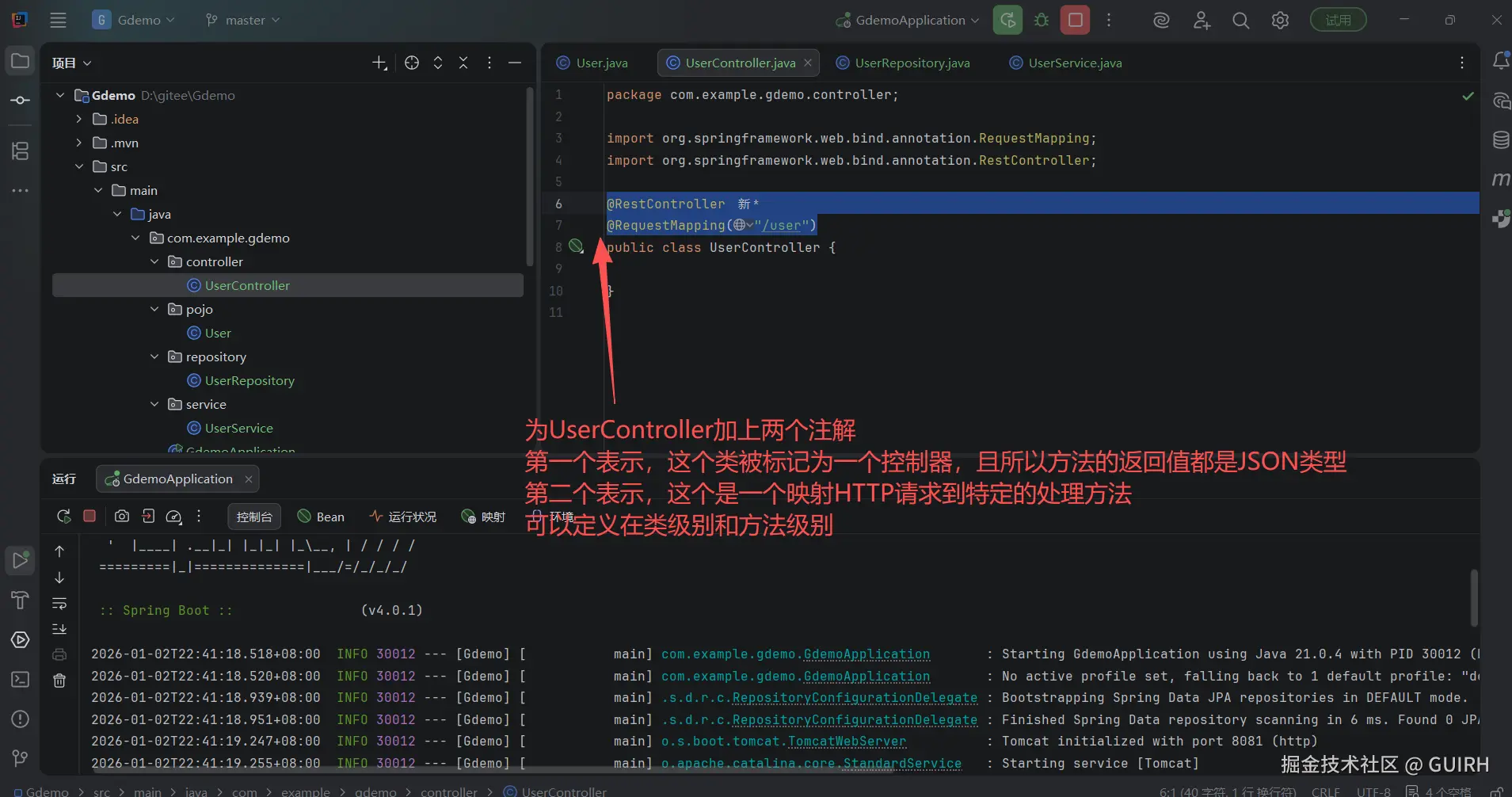Click the CRLF line separator in status bar
Viewport: 1512px width, 797px height.
coord(1325,791)
